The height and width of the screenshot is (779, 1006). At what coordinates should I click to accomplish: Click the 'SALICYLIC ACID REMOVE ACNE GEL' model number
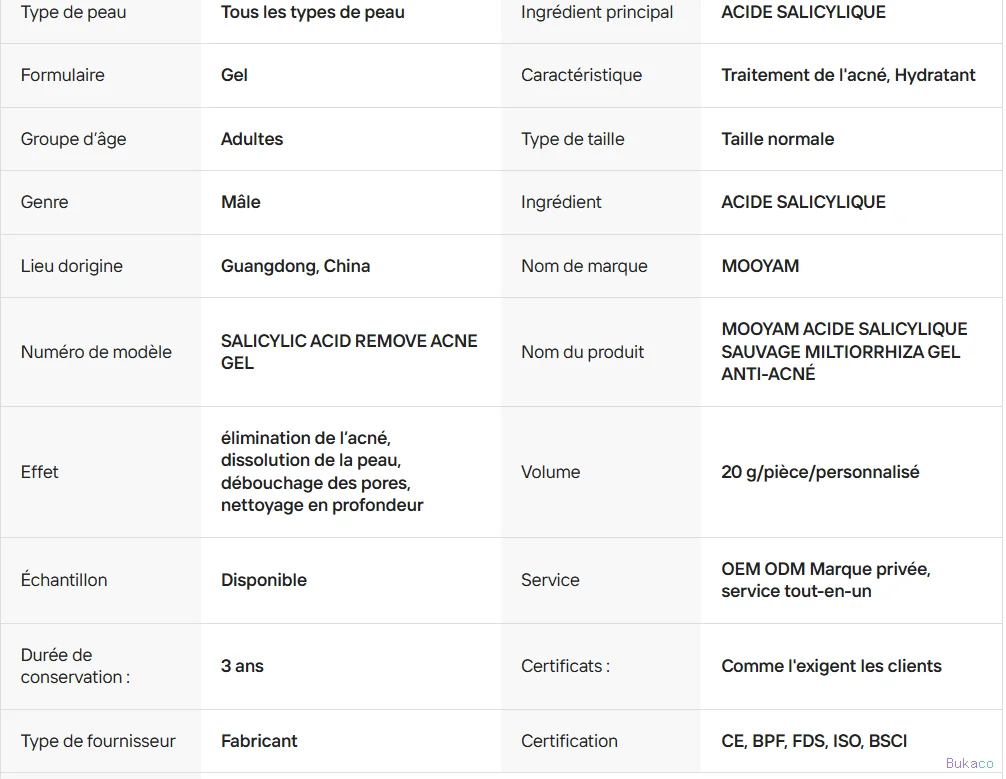[349, 352]
